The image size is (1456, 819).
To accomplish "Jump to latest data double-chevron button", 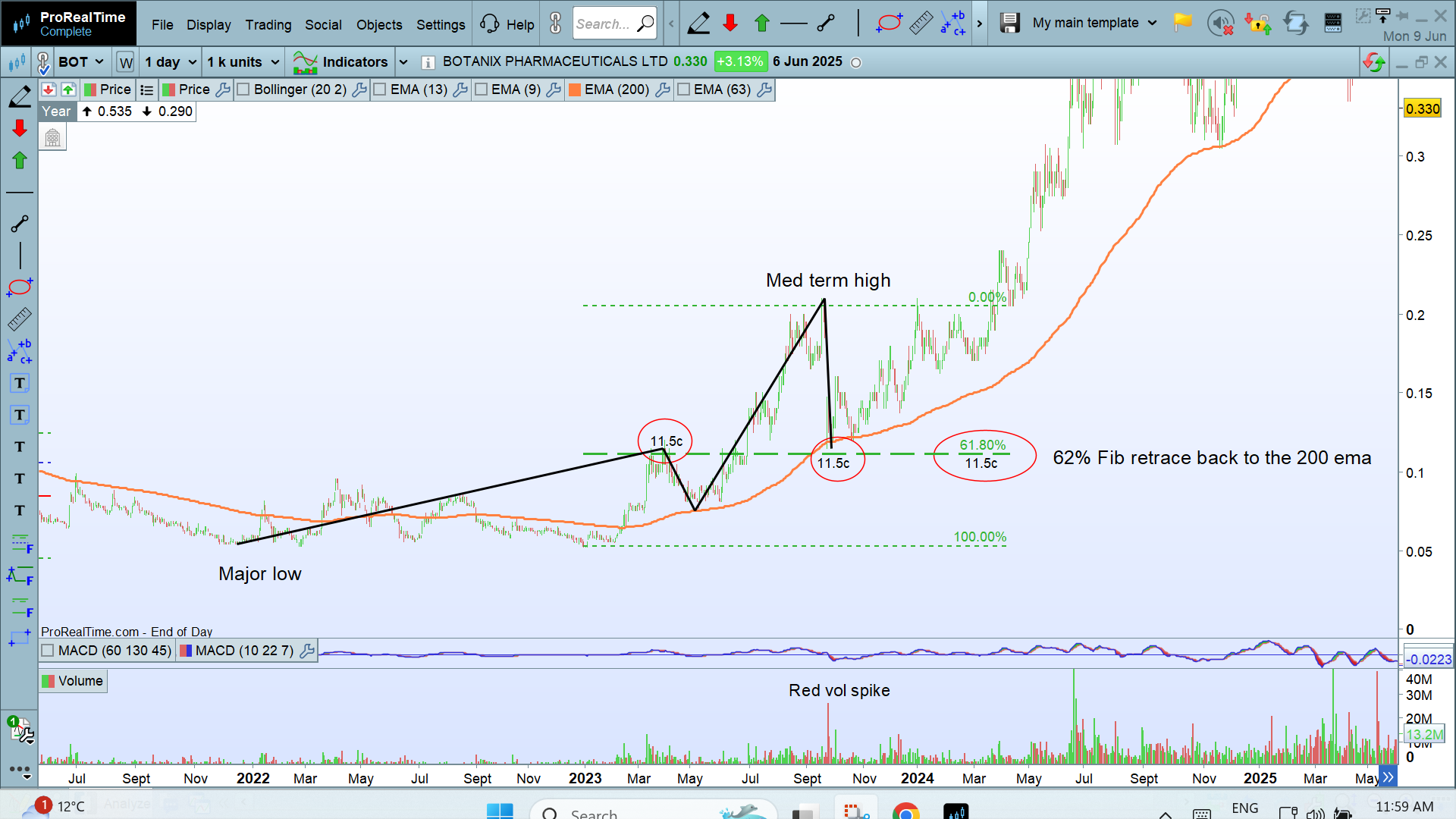I will tap(1388, 777).
